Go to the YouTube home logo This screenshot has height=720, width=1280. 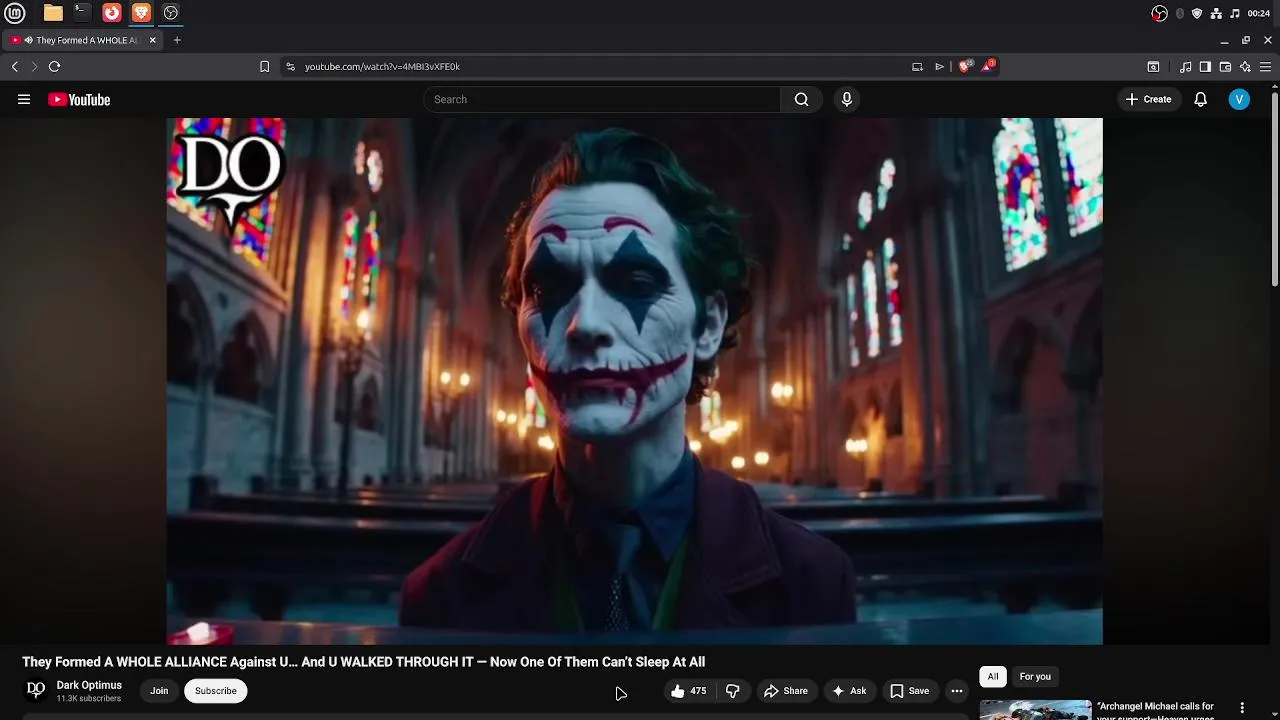pos(79,99)
